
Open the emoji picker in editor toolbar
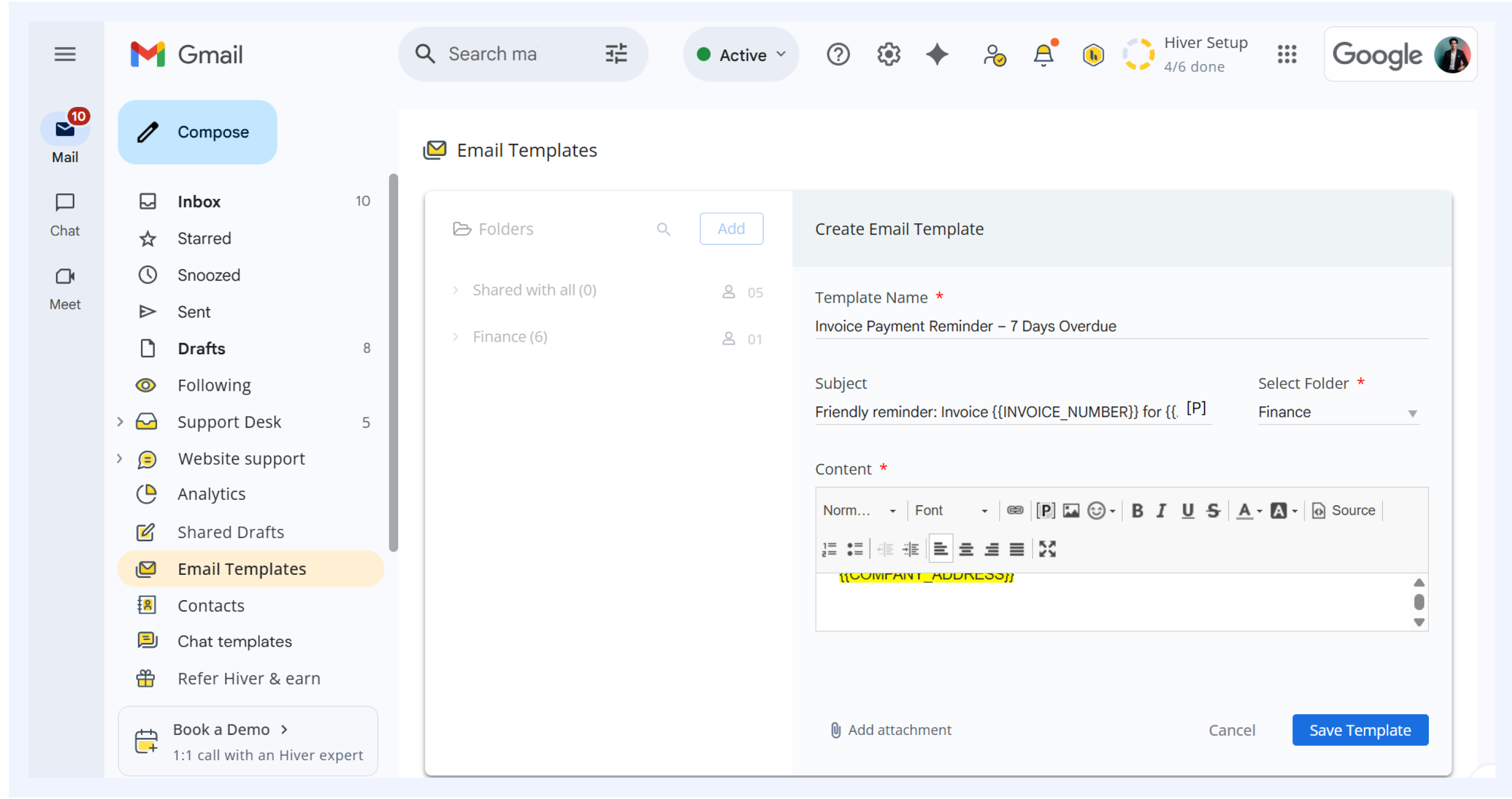pos(1100,511)
